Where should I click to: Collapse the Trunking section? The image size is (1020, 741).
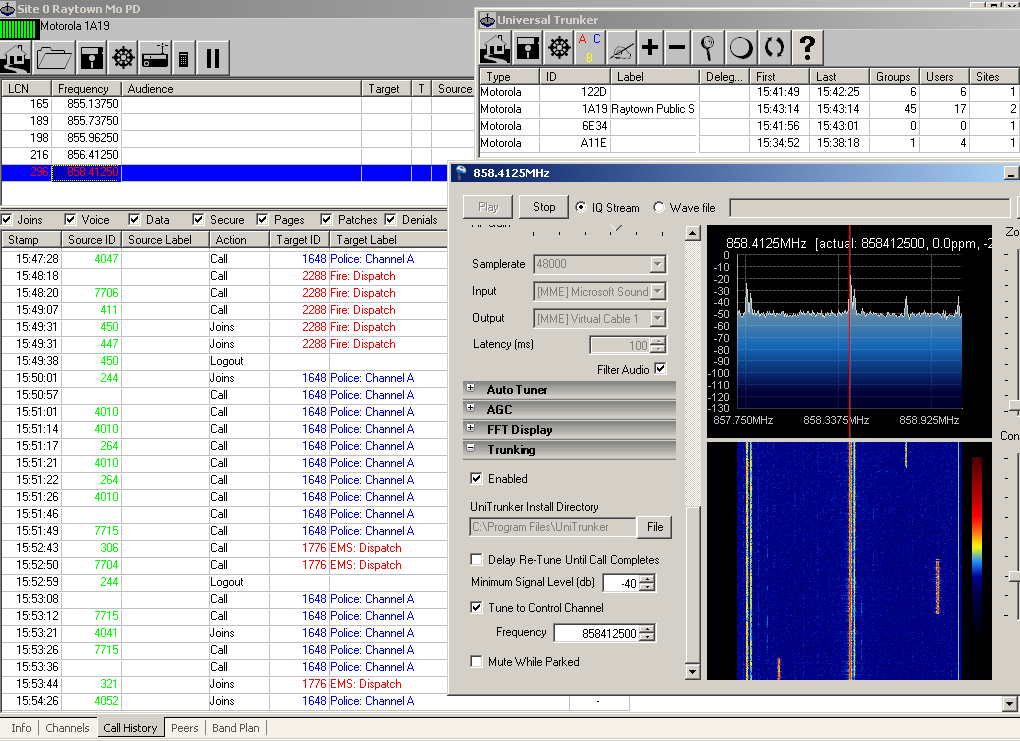pos(470,448)
